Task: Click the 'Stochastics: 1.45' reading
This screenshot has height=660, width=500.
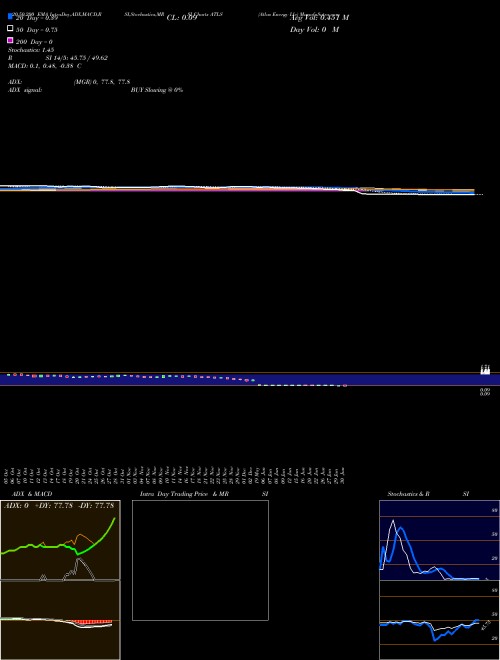Action: pos(31,50)
